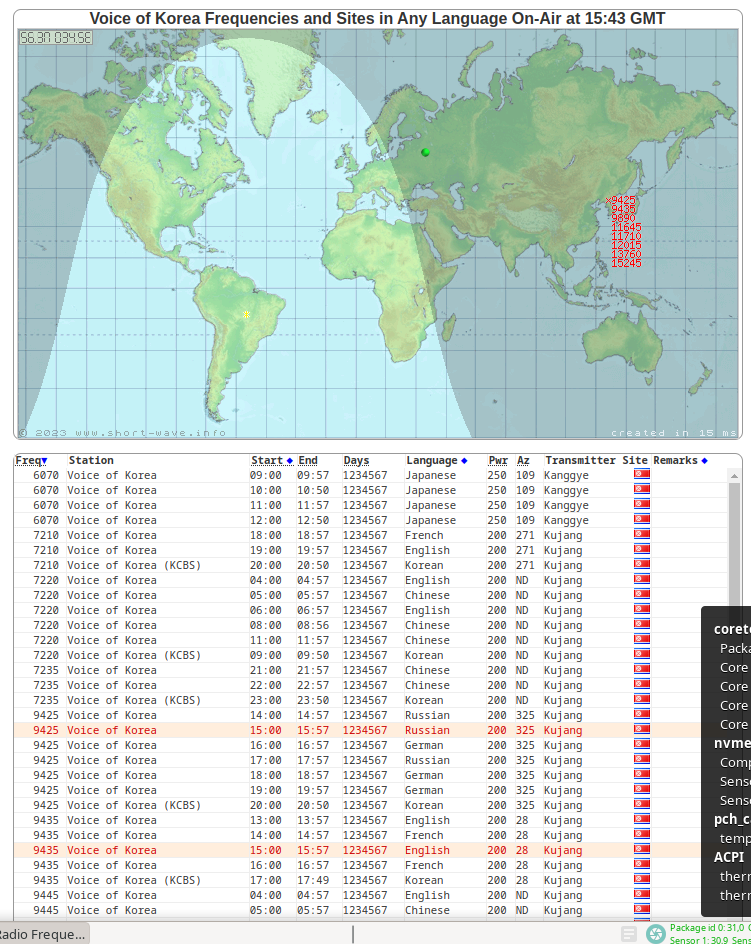The height and width of the screenshot is (944, 751).
Task: Click the 9890 frequency label on the map
Action: tap(623, 218)
